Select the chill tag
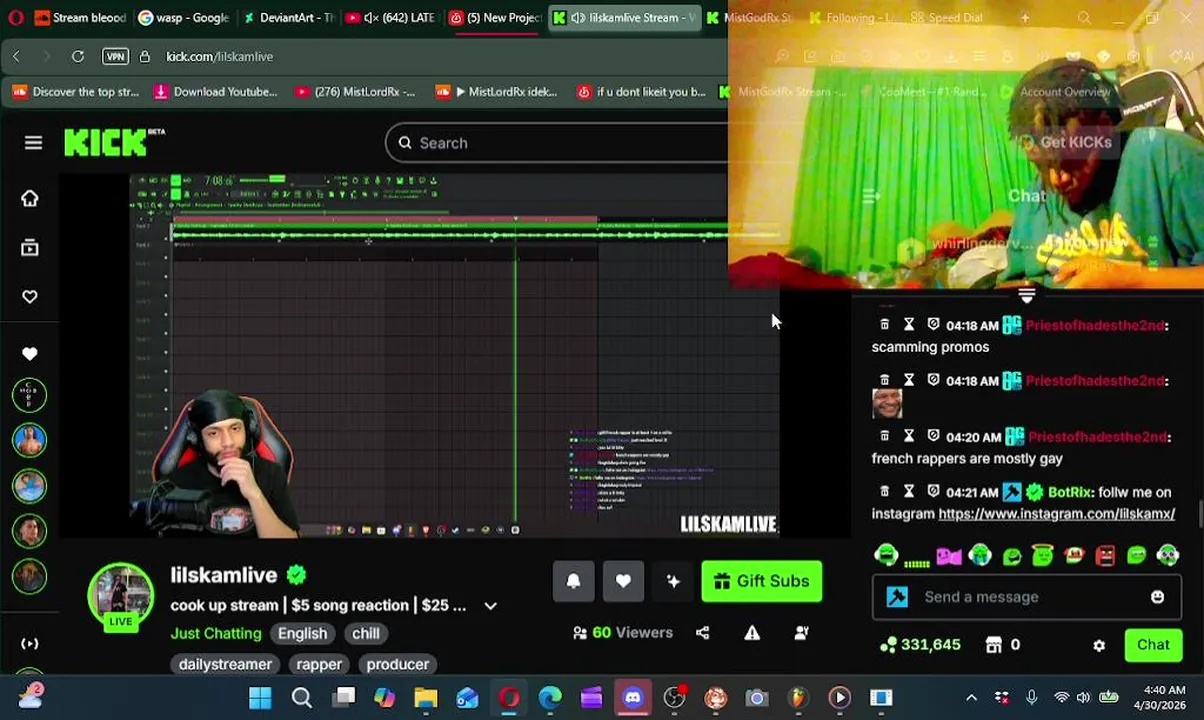The height and width of the screenshot is (720, 1204). (x=365, y=633)
